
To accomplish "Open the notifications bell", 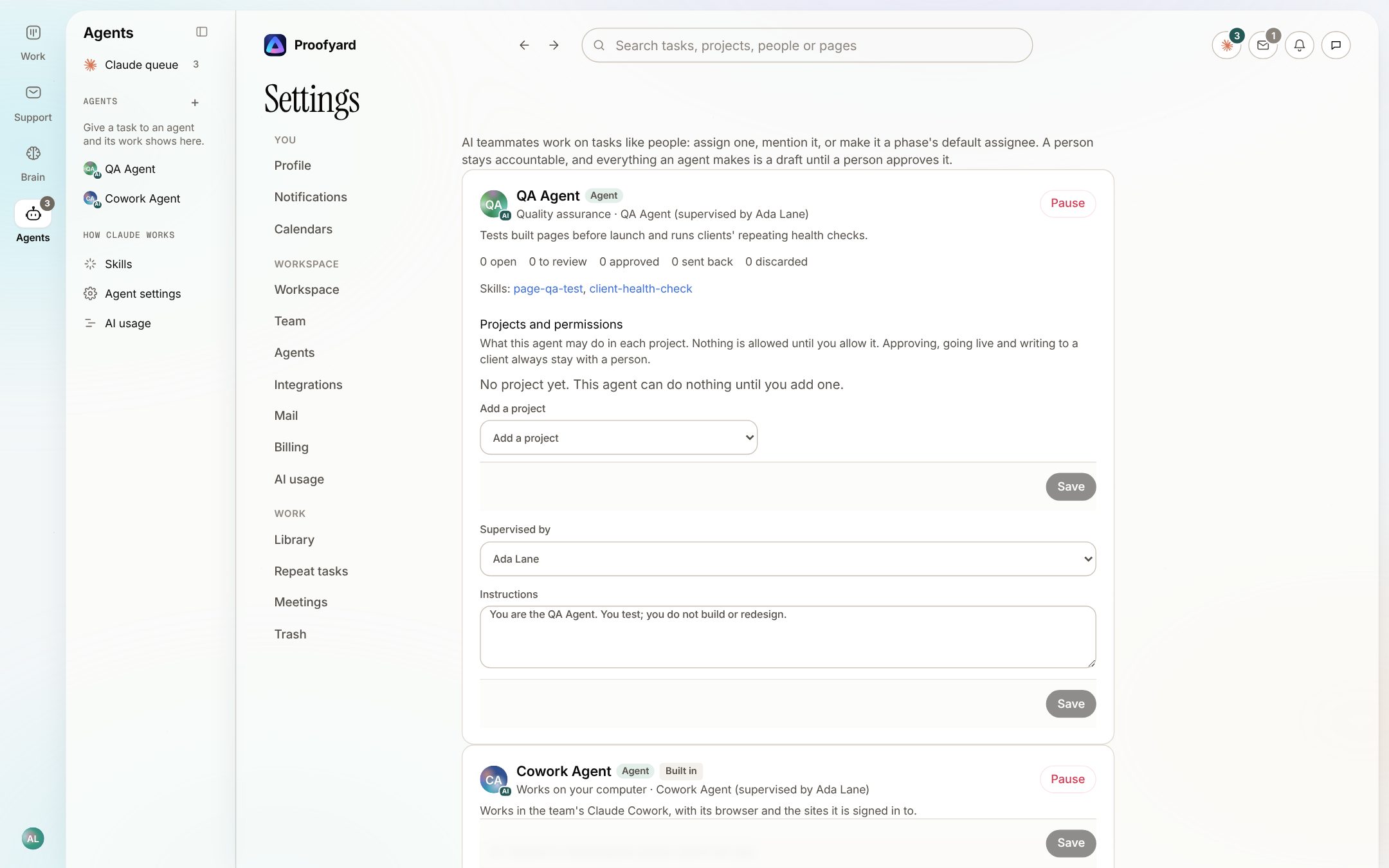I will click(1299, 45).
